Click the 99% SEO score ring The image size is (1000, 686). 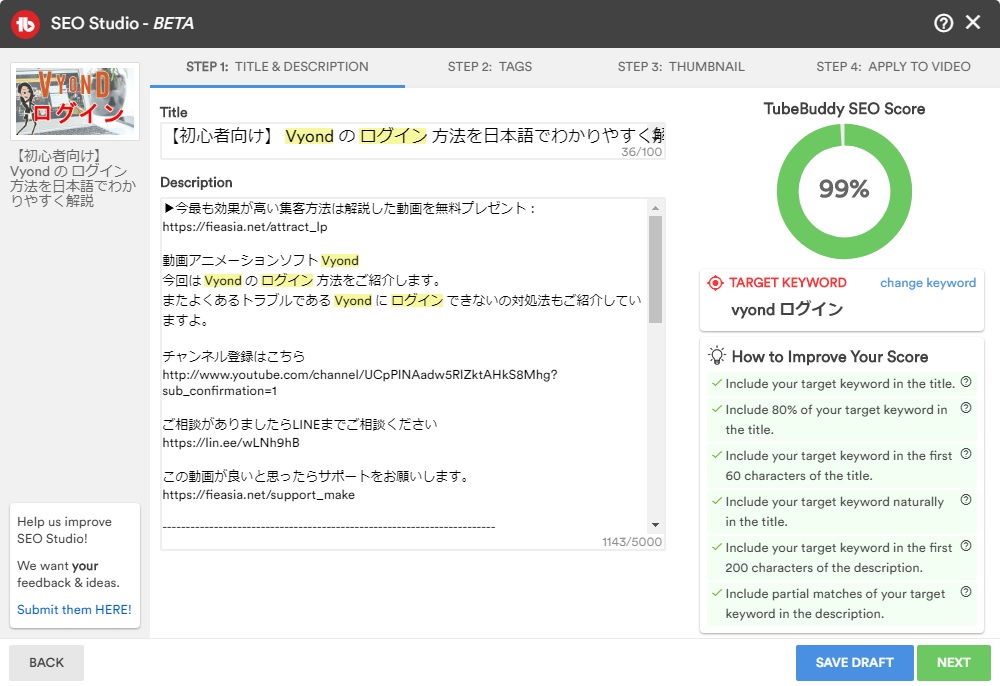pyautogui.click(x=844, y=191)
